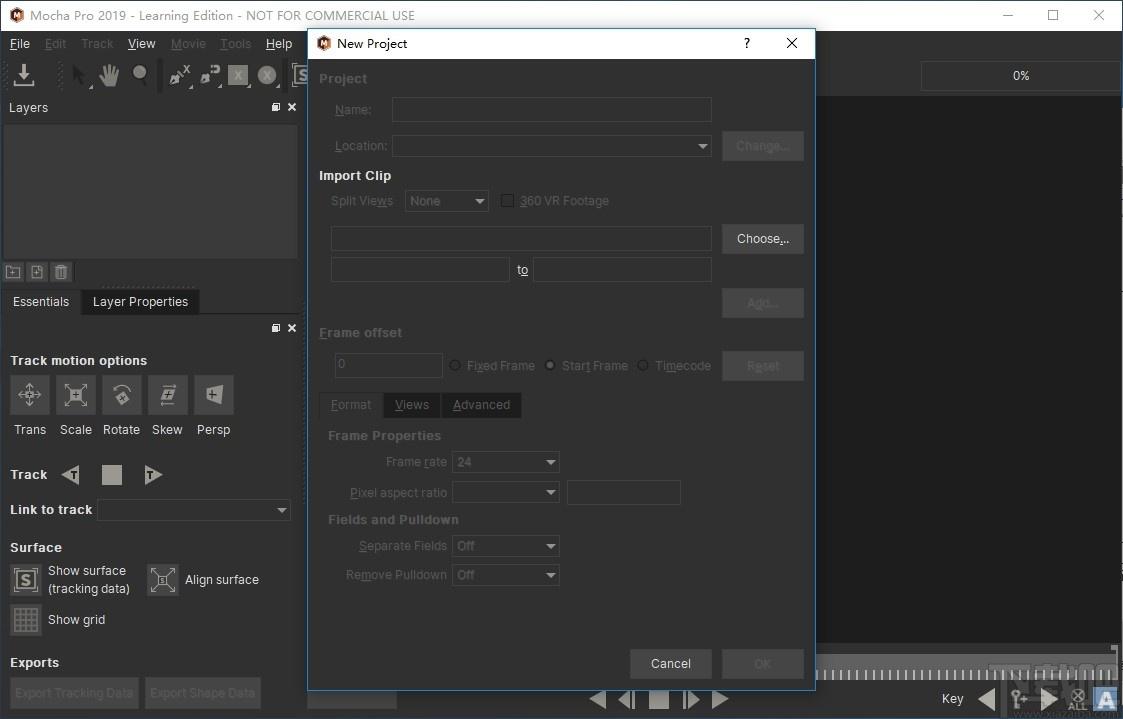Click the Choose... button
The height and width of the screenshot is (719, 1123).
(x=763, y=238)
